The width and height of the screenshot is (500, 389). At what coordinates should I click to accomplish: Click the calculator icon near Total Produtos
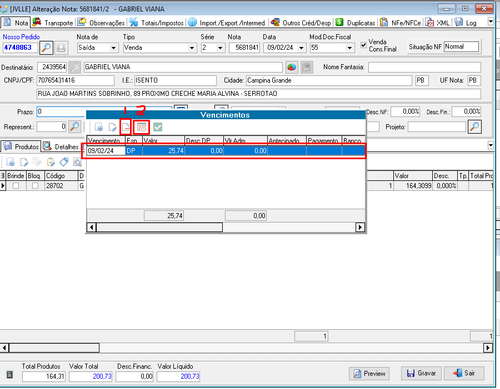(10, 375)
